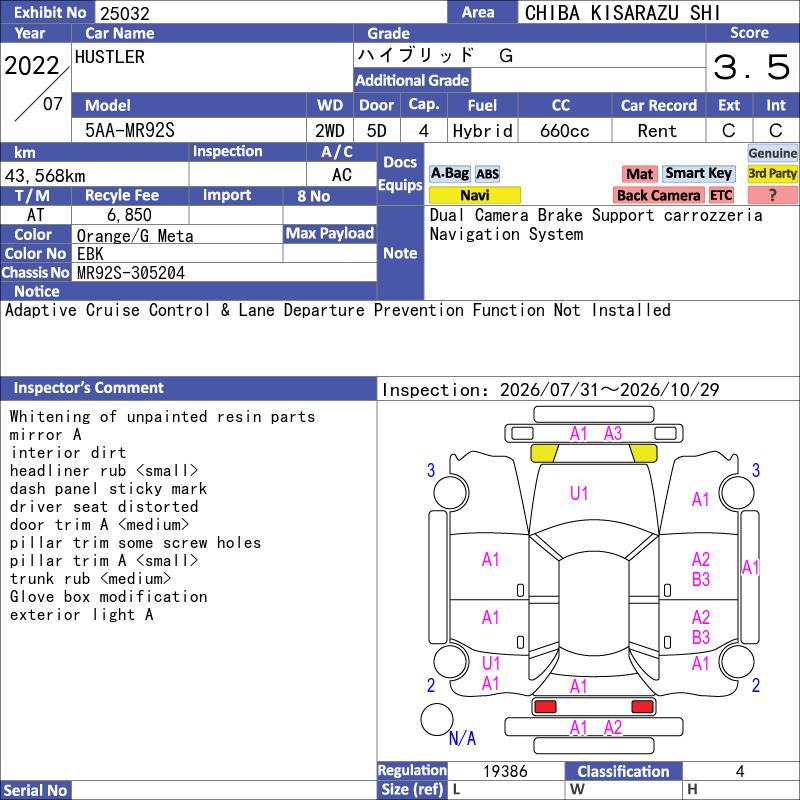This screenshot has height=800, width=800.
Task: Select the yellow Navi badge
Action: click(x=474, y=195)
